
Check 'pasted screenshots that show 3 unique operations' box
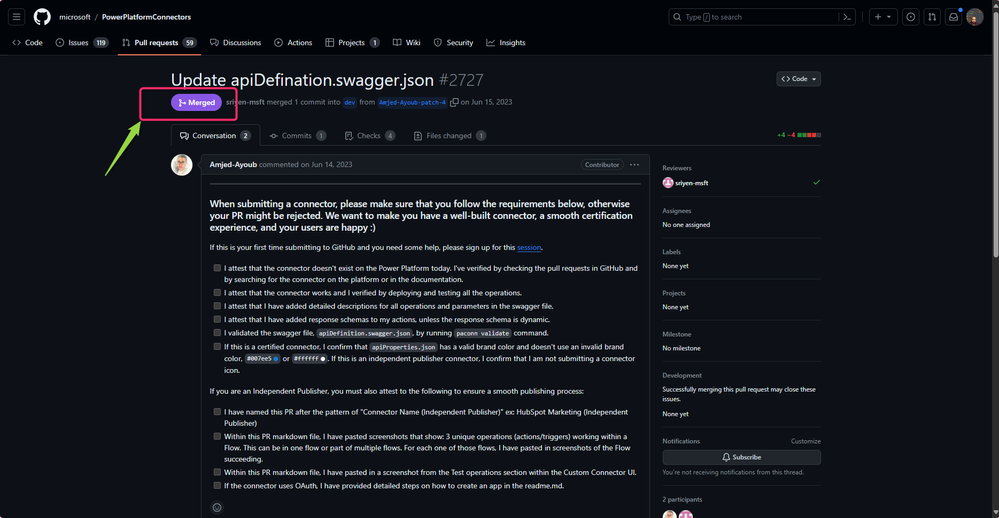pyautogui.click(x=217, y=436)
